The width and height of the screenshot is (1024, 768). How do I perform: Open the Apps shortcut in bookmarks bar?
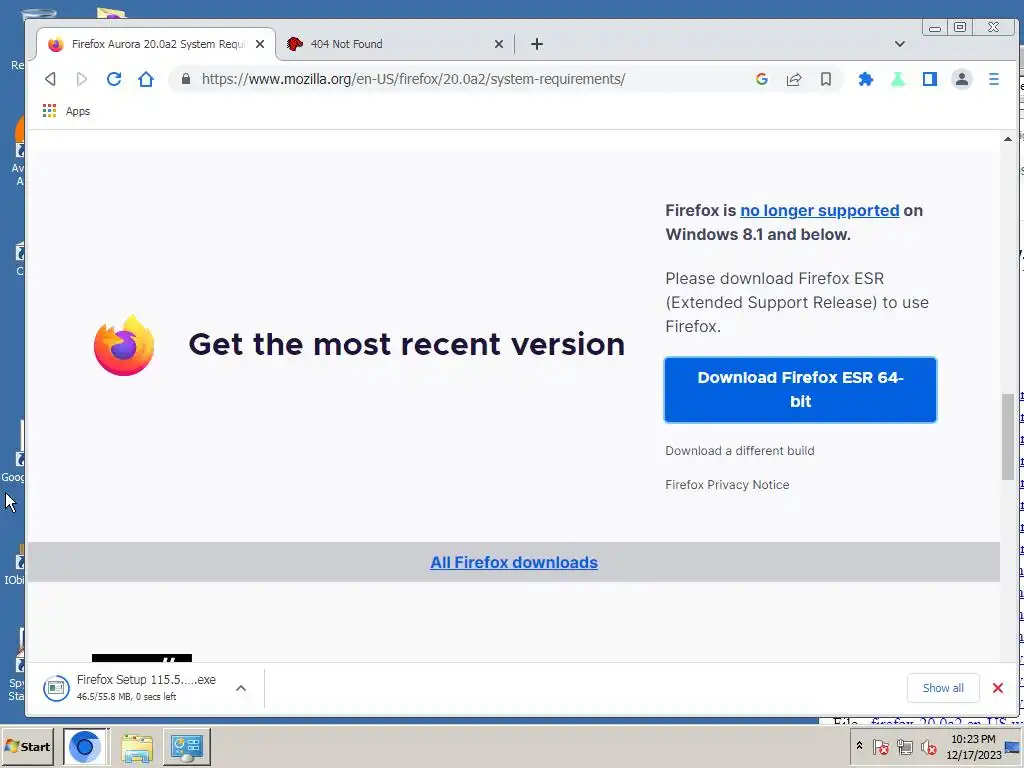pos(67,111)
